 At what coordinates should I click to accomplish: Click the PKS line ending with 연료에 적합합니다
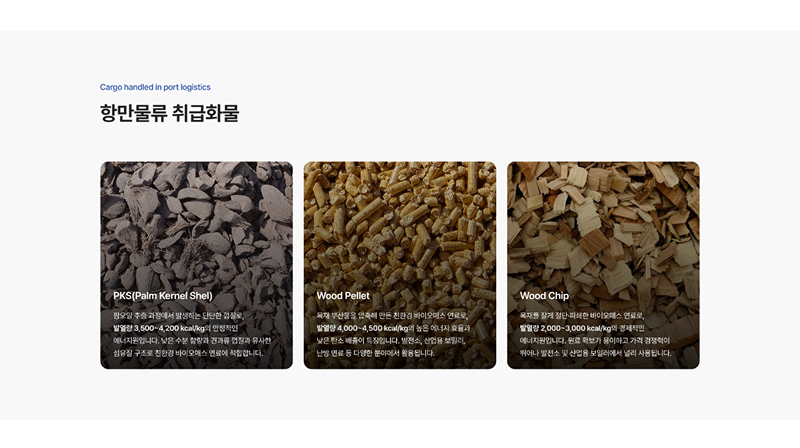click(x=188, y=353)
